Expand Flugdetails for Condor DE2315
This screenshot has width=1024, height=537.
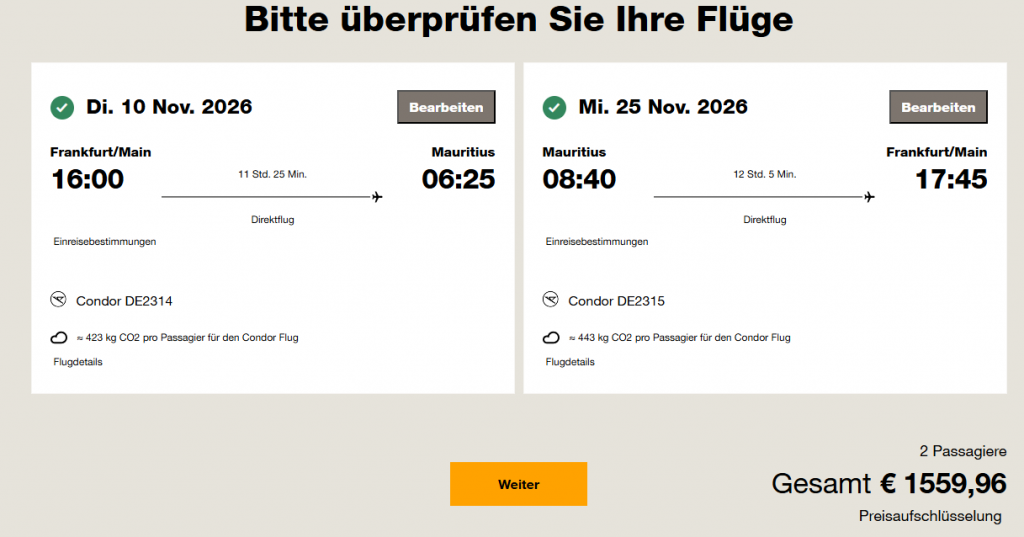tap(570, 362)
